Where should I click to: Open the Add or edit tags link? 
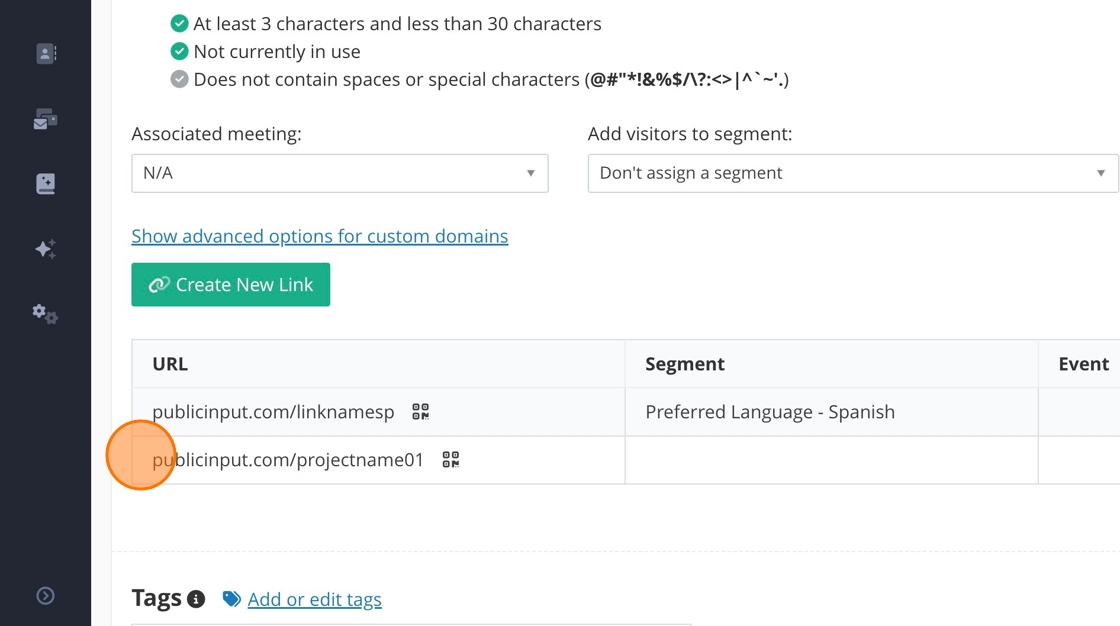[x=314, y=599]
